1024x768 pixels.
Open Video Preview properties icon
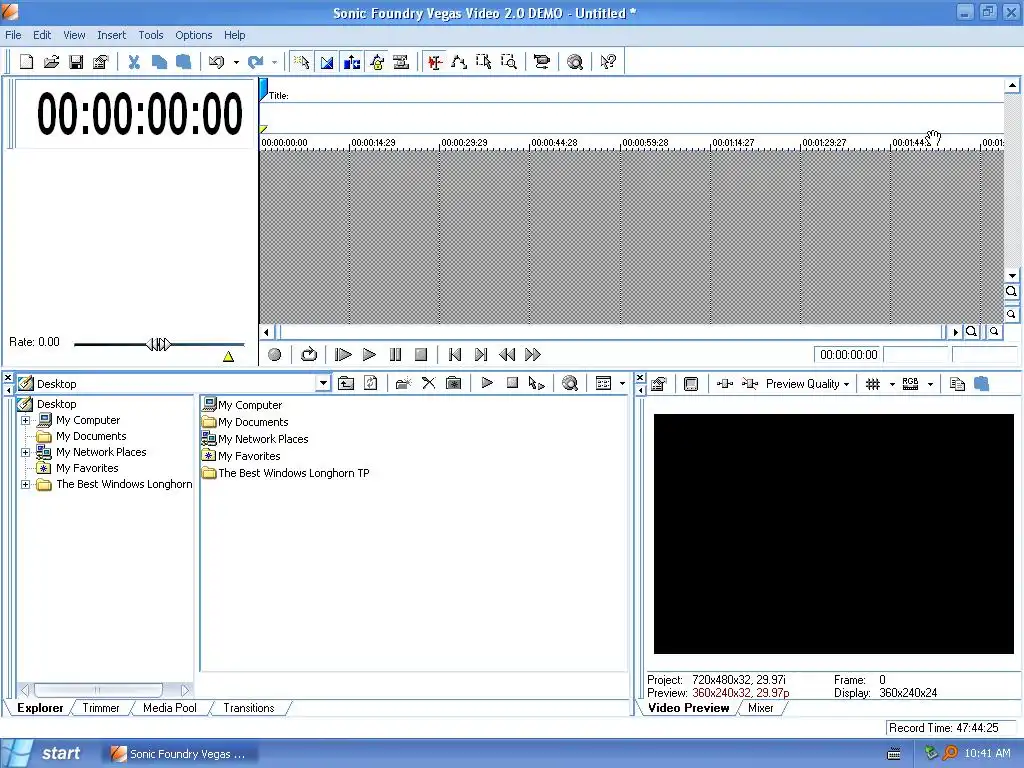[x=659, y=384]
